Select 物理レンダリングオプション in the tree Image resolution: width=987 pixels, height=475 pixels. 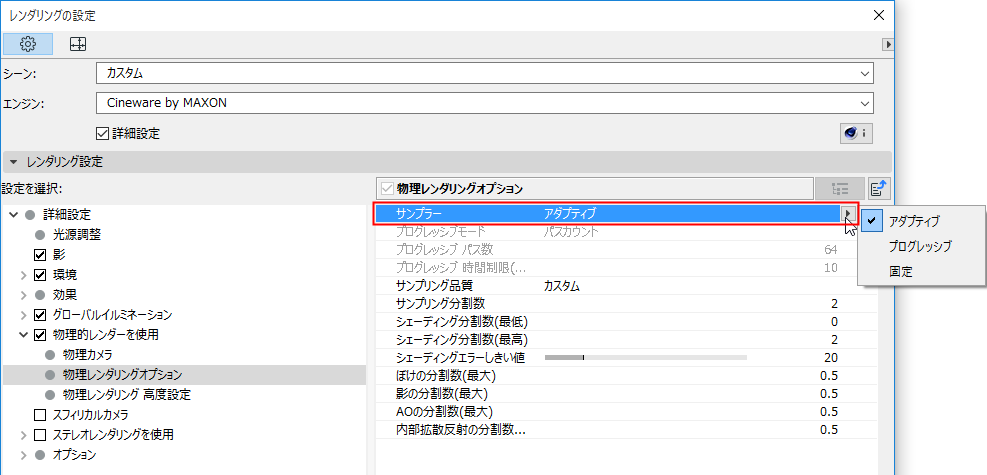(x=122, y=375)
